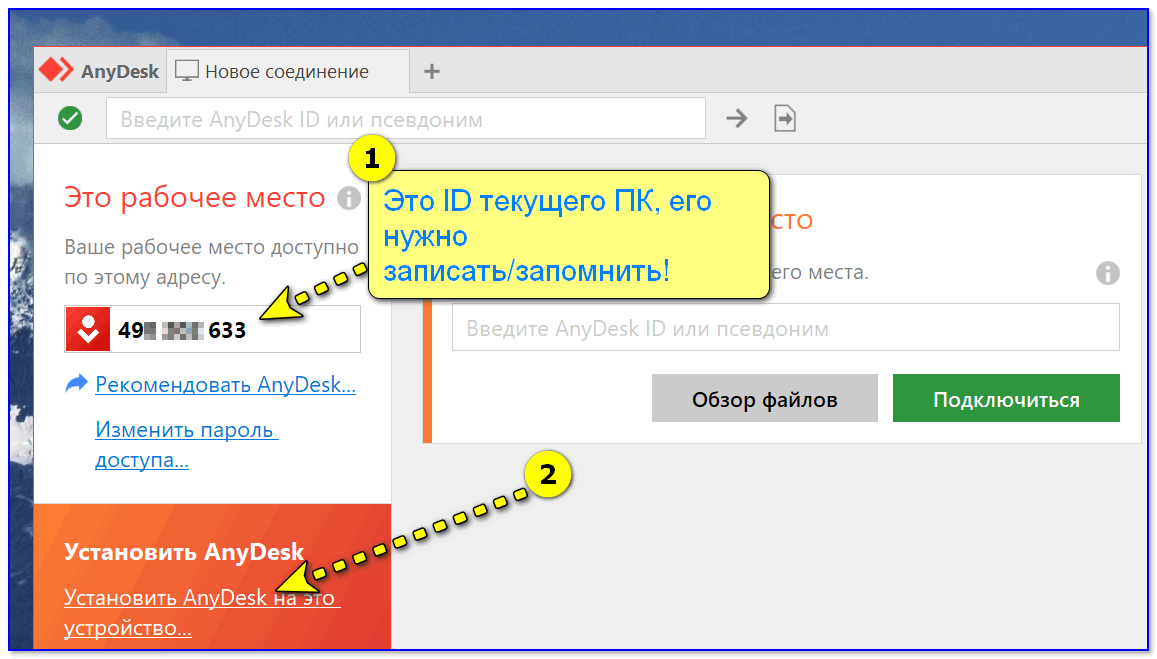Viewport: 1157px width, 659px height.
Task: Click the blue share arrow icon
Action: pos(76,384)
